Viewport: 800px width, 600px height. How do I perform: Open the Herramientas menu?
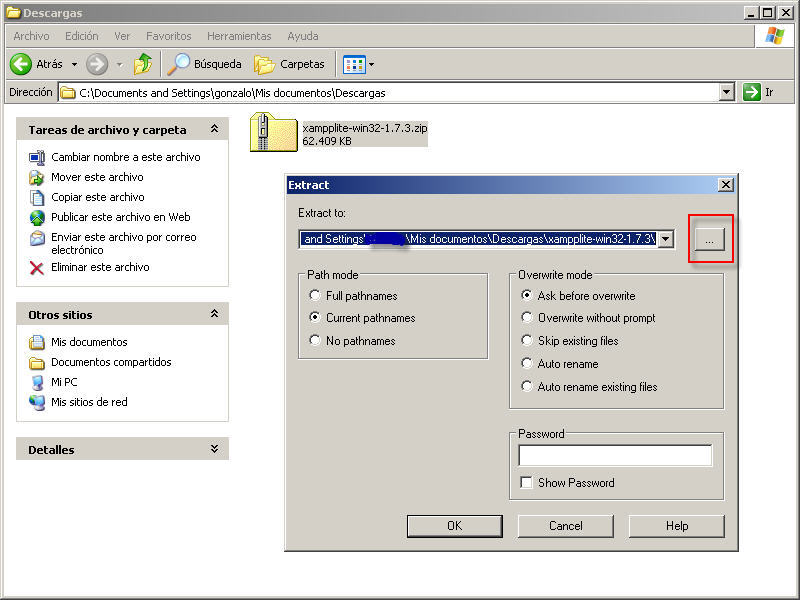pyautogui.click(x=239, y=36)
